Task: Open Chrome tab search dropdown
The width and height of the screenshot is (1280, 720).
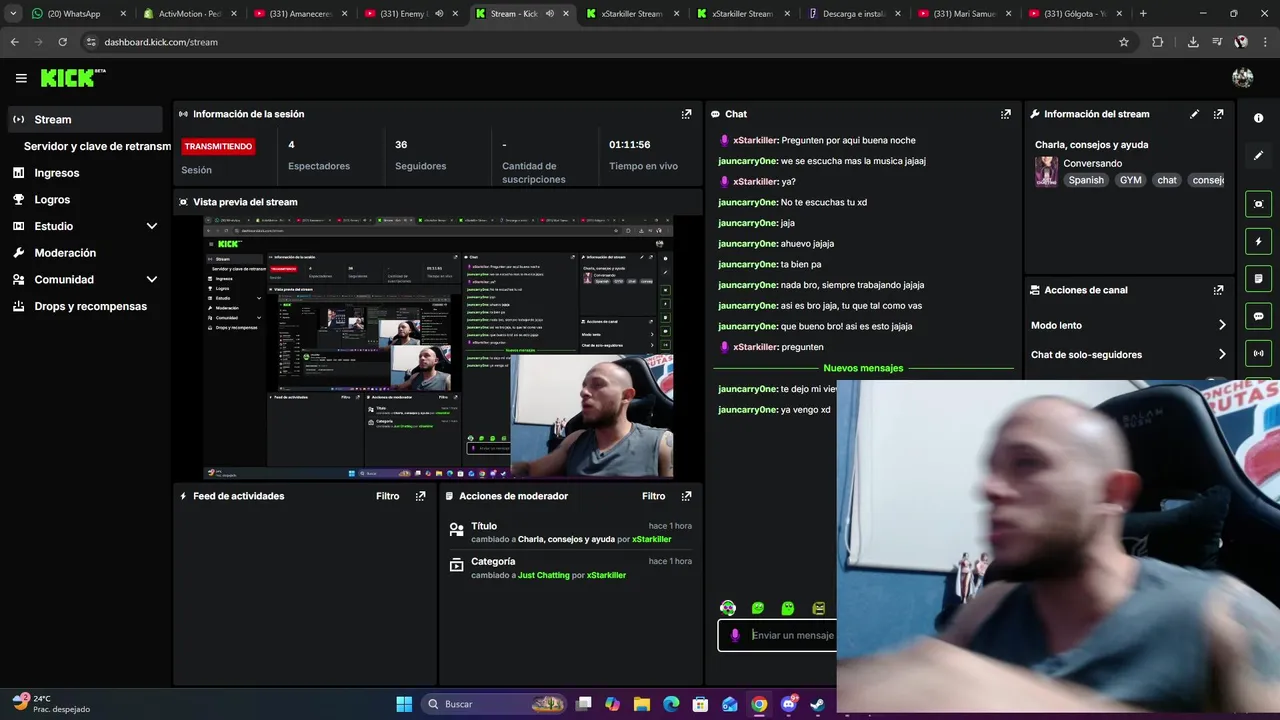Action: tap(13, 14)
